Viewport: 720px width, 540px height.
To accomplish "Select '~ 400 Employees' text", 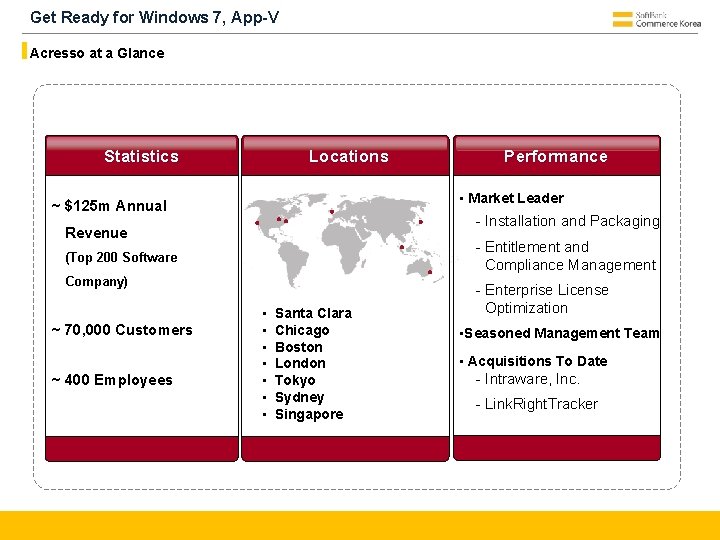I will (x=112, y=380).
